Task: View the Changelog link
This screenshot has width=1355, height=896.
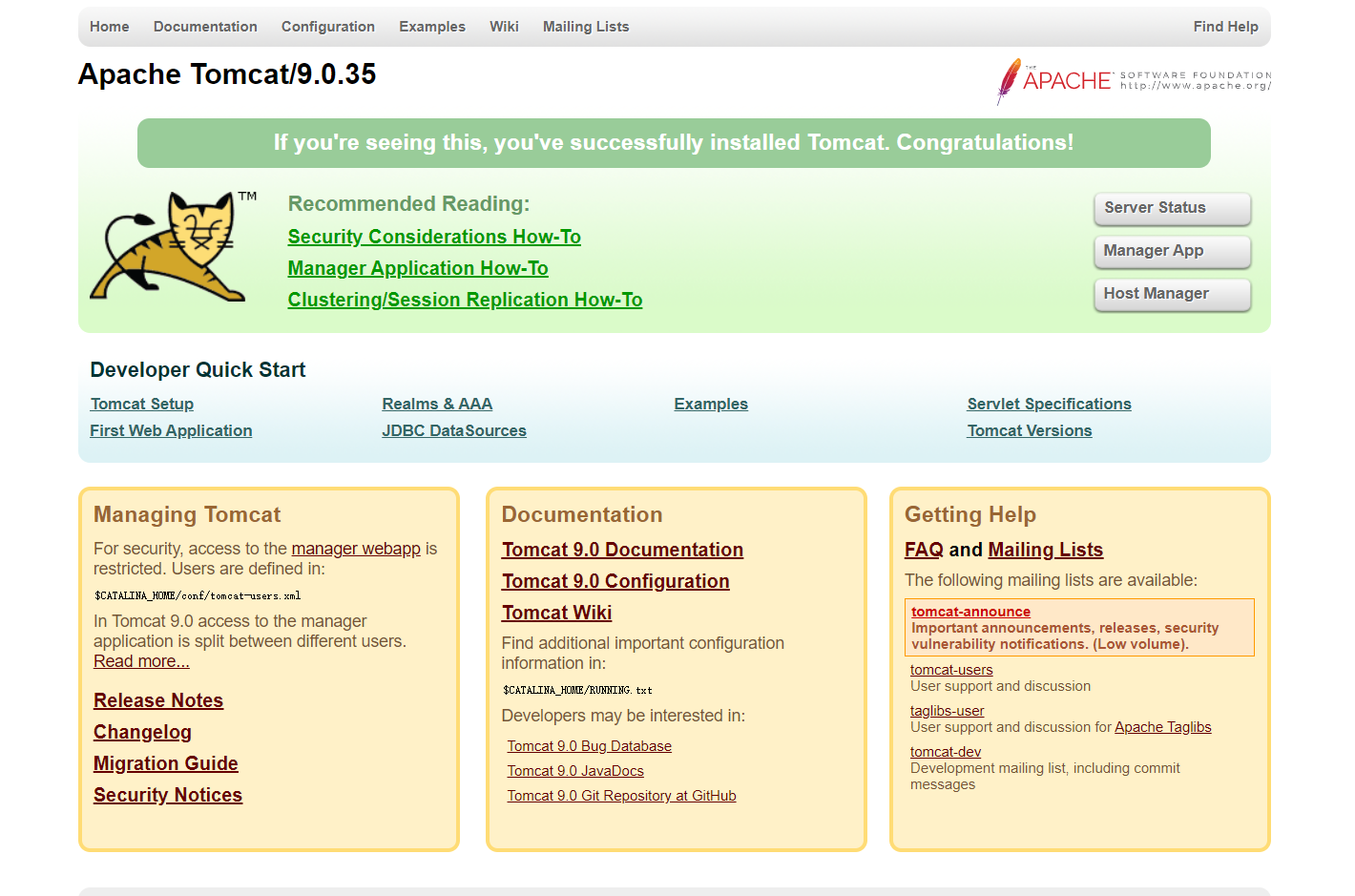Action: click(x=142, y=732)
